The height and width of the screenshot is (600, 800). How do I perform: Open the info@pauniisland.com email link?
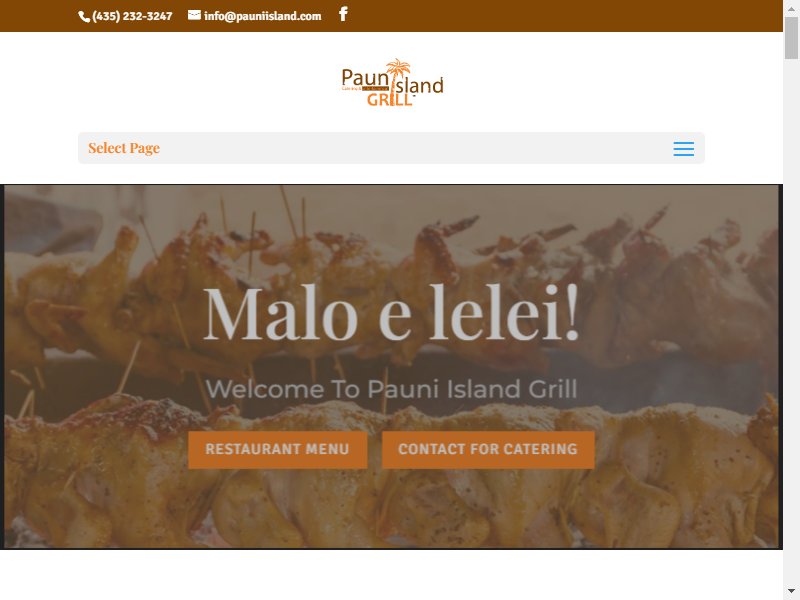(x=262, y=16)
